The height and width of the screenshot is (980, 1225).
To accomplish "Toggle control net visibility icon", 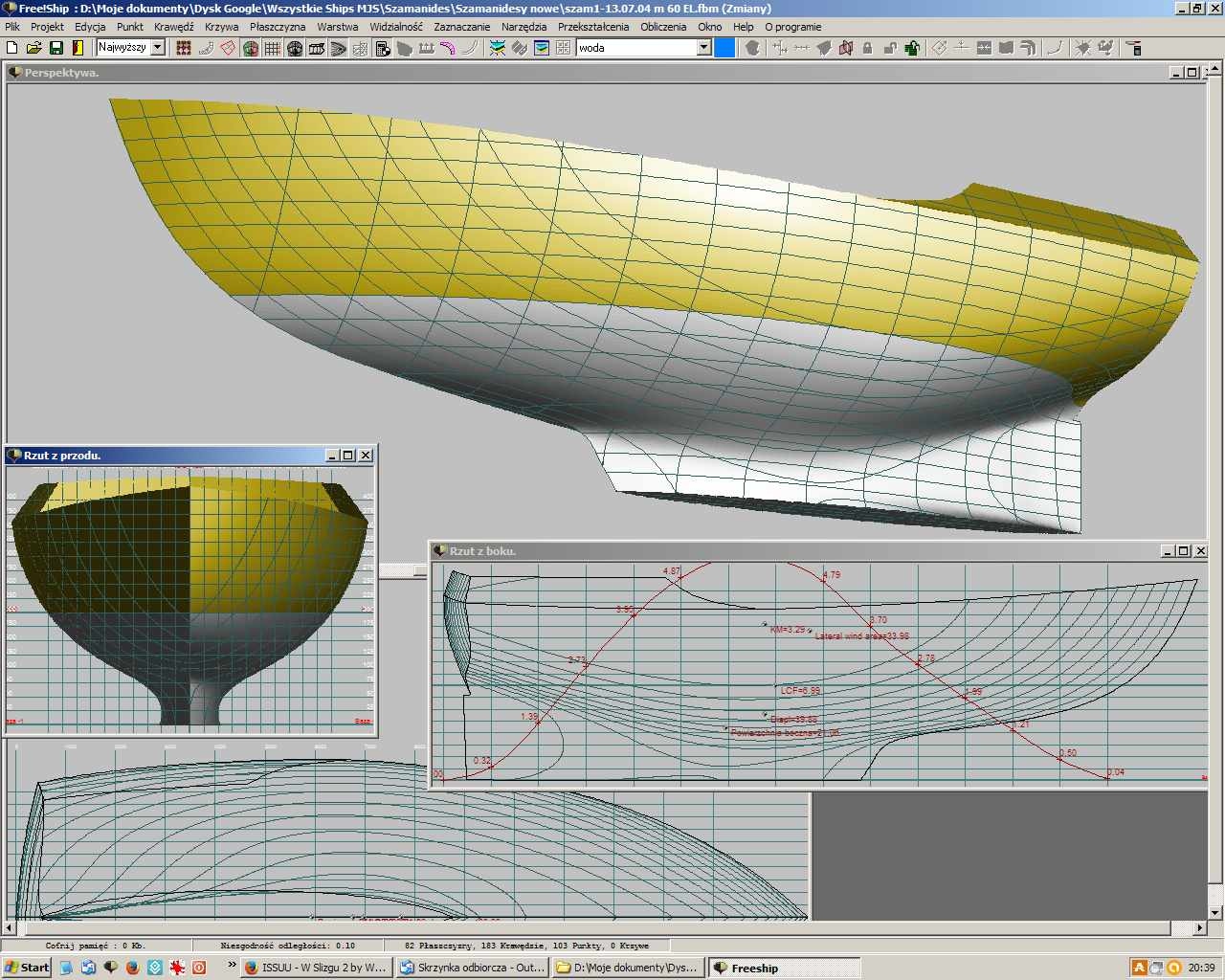I will tap(184, 48).
